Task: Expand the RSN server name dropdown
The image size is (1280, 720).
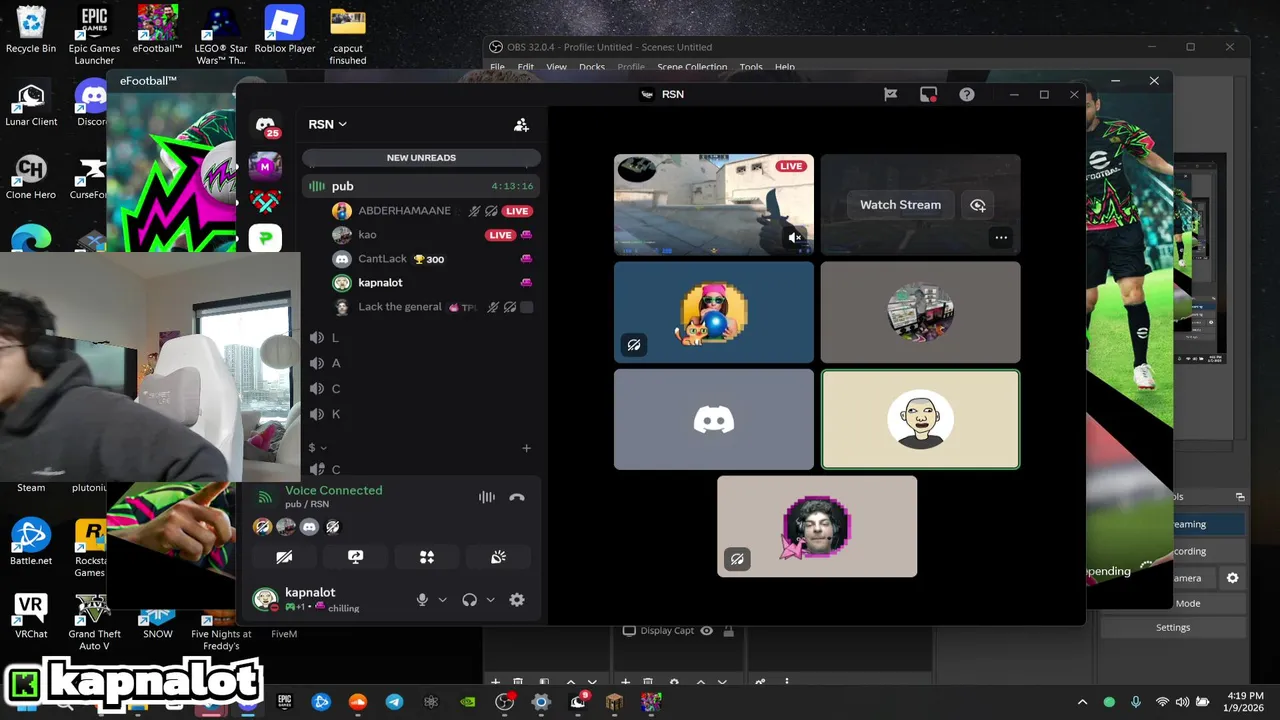Action: 327,124
